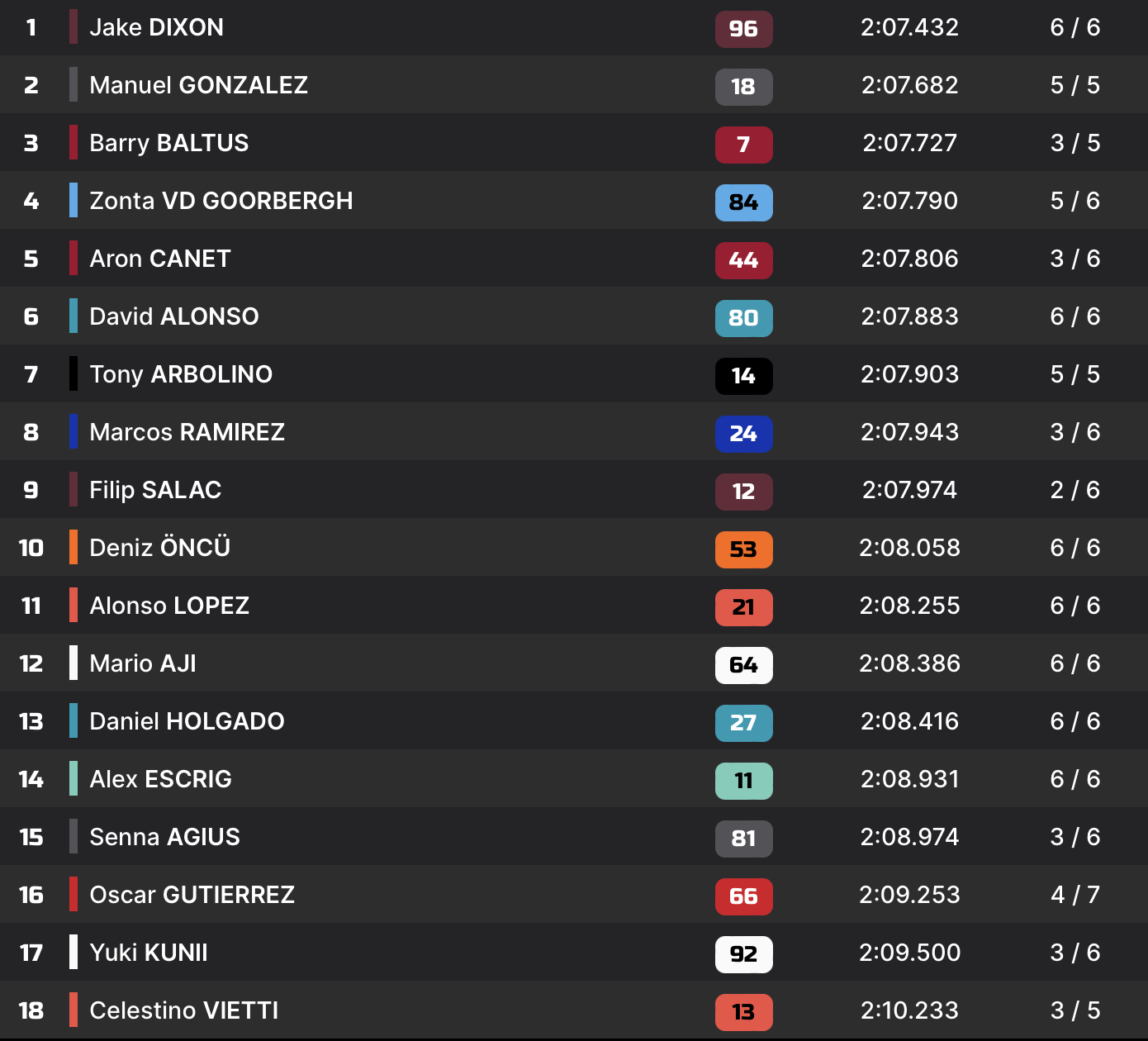
Task: Click the mint green number 11 badge
Action: tap(743, 781)
